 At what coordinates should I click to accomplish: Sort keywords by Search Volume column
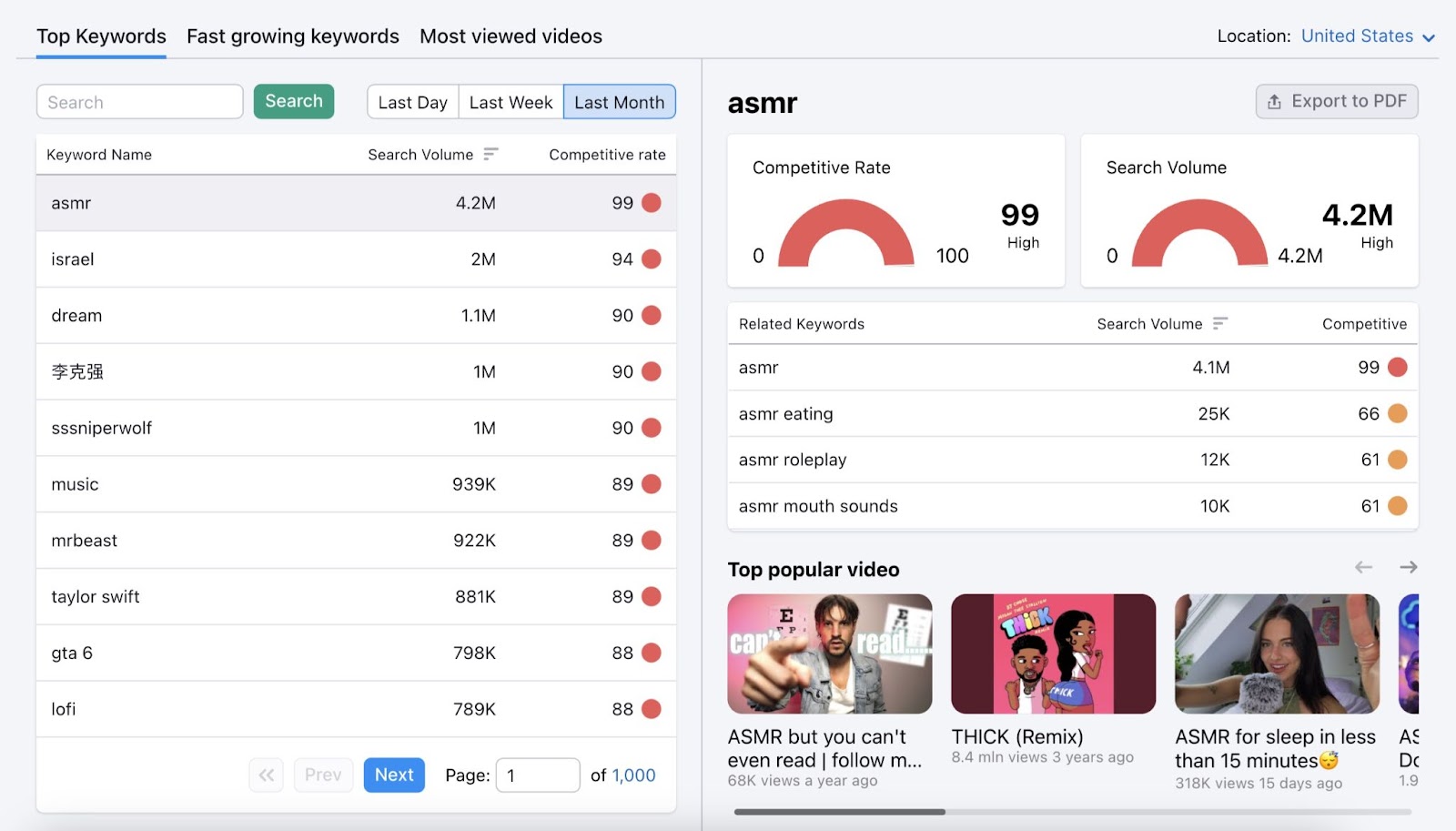coord(490,154)
